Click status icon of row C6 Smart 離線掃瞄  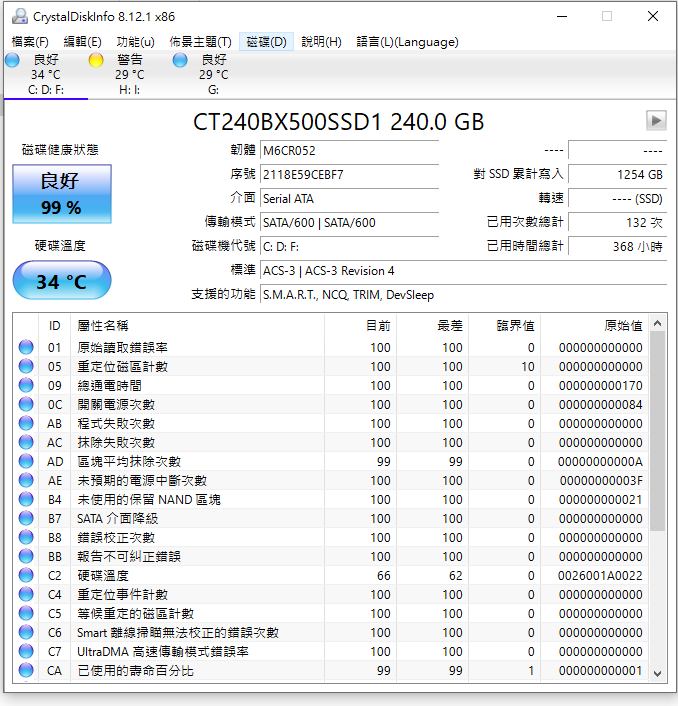[26, 633]
